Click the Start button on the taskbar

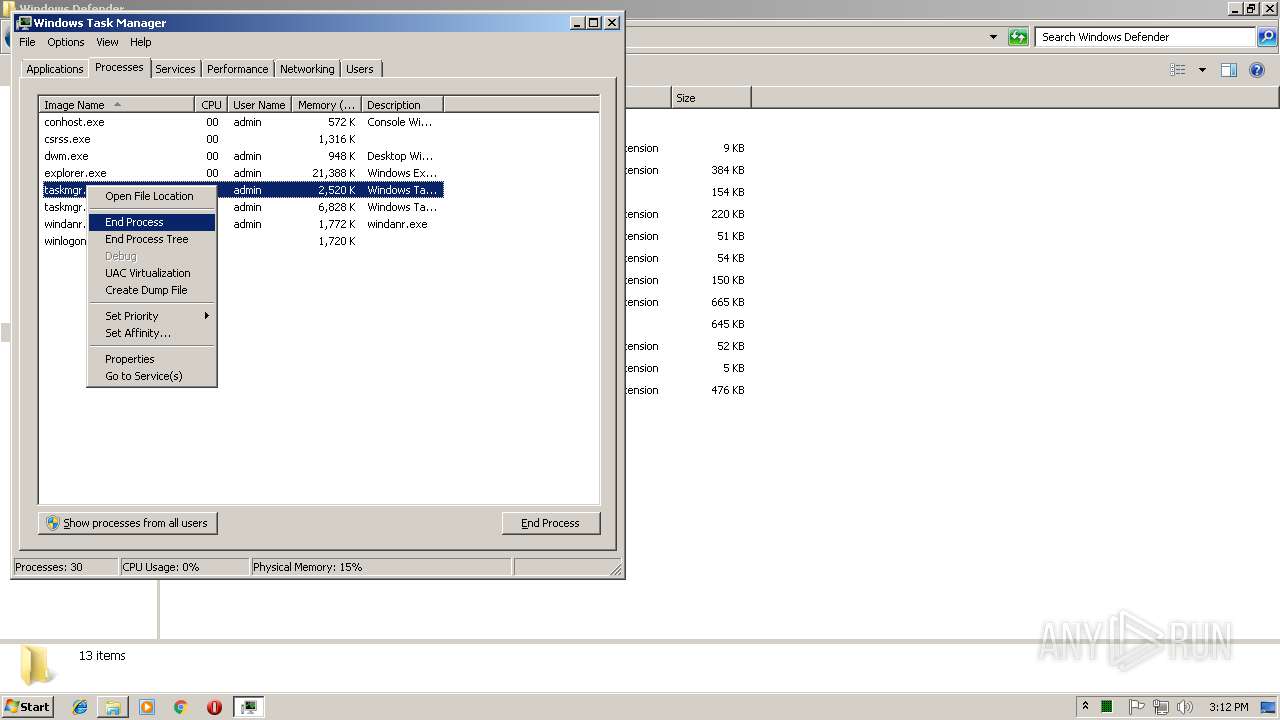(x=27, y=706)
